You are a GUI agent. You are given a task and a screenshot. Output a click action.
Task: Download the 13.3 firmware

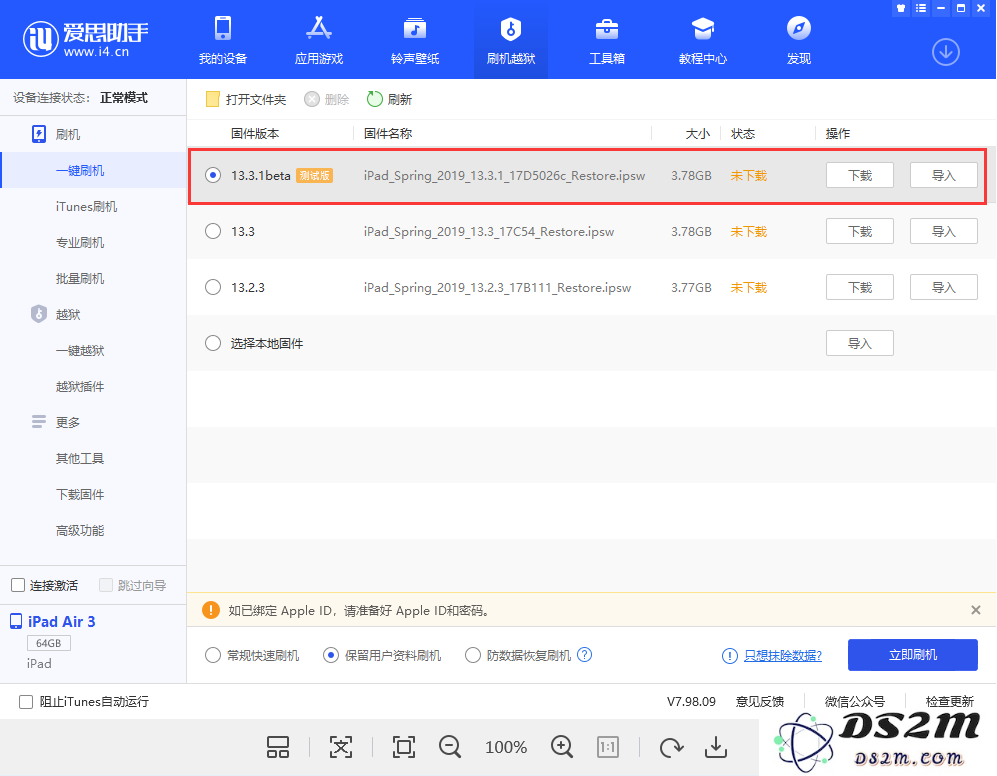tap(860, 231)
